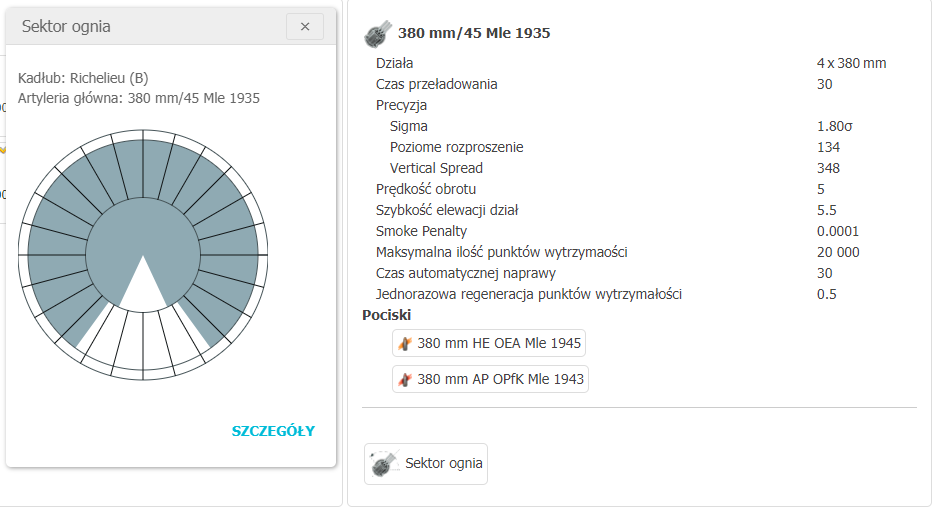Click the Maksymalna ilość punktów wytrzymałości value 20 000

pyautogui.click(x=838, y=252)
